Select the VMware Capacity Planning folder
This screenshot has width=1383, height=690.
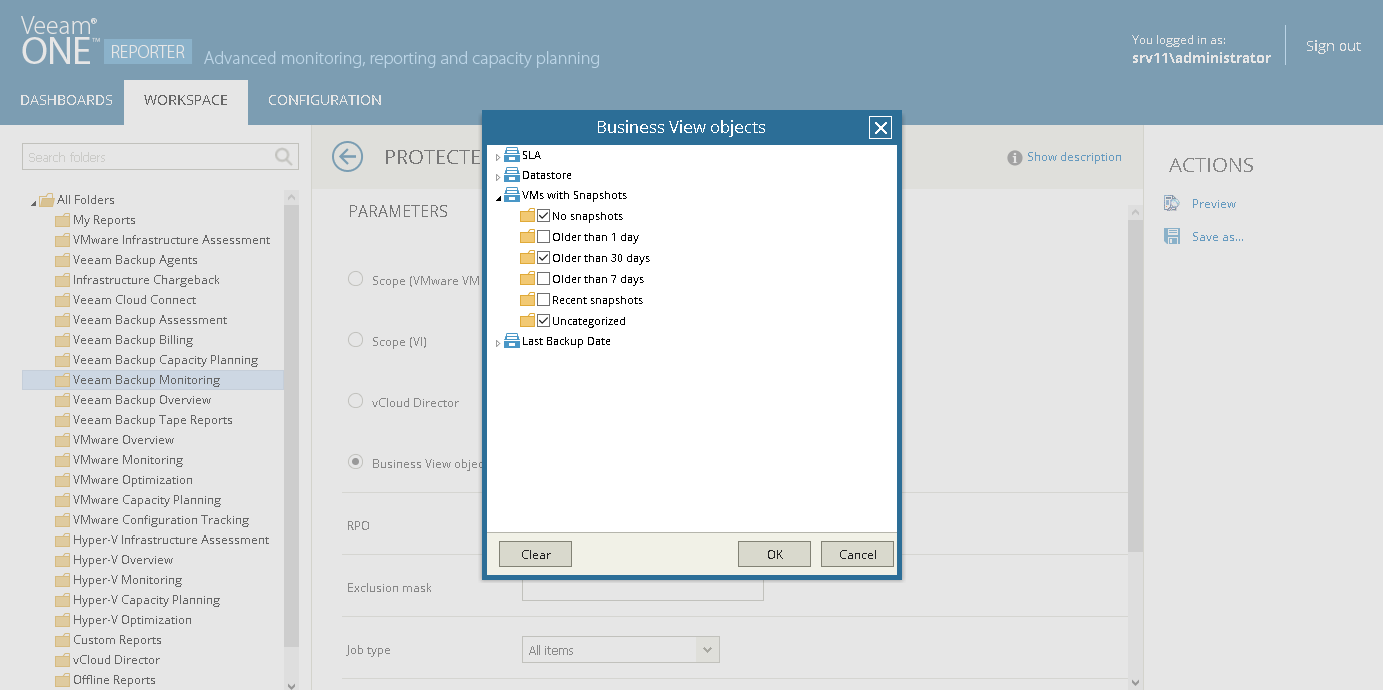click(147, 500)
